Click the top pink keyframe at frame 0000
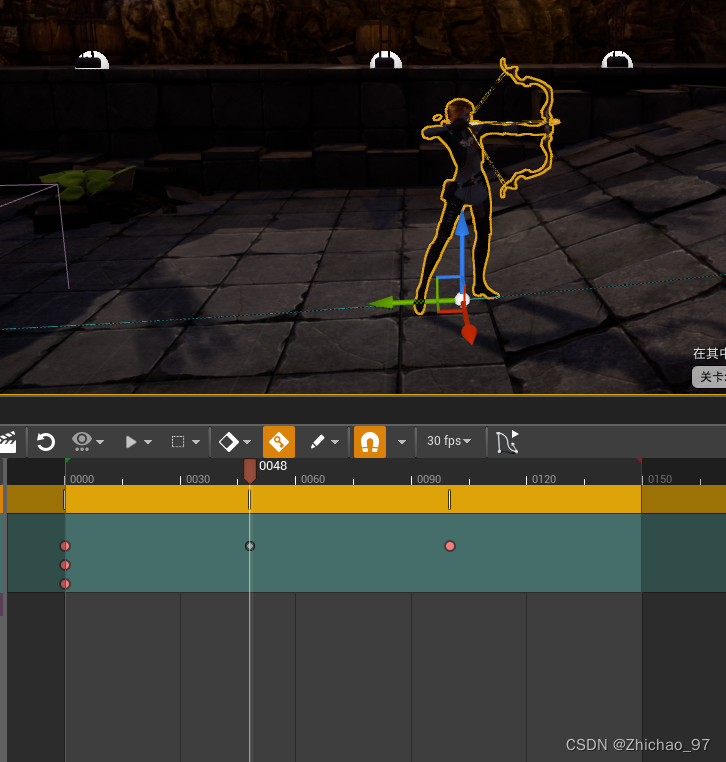The image size is (726, 762). point(65,546)
